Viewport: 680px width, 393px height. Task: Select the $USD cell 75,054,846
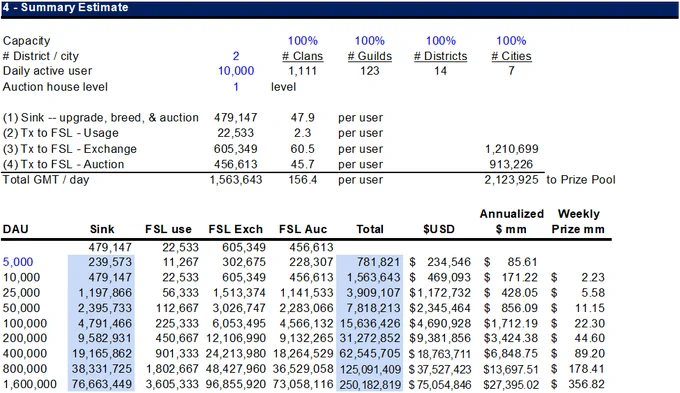click(440, 384)
